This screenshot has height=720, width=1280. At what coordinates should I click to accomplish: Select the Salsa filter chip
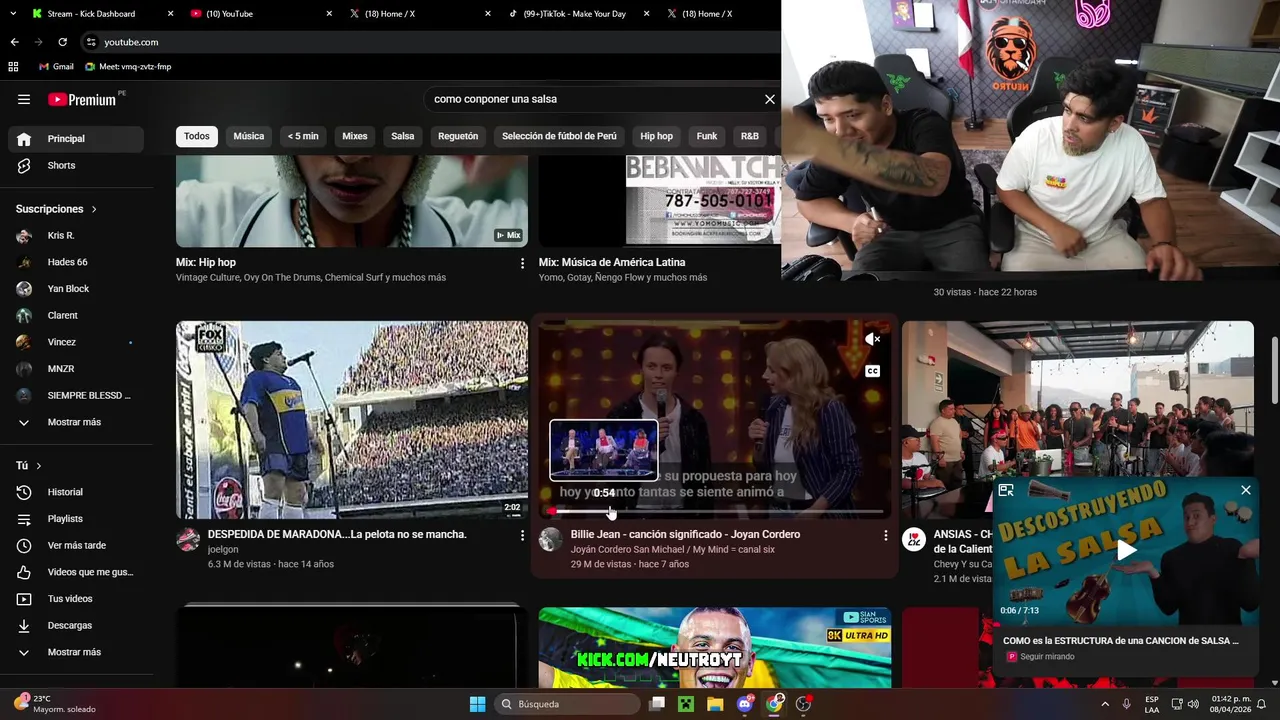tap(403, 136)
